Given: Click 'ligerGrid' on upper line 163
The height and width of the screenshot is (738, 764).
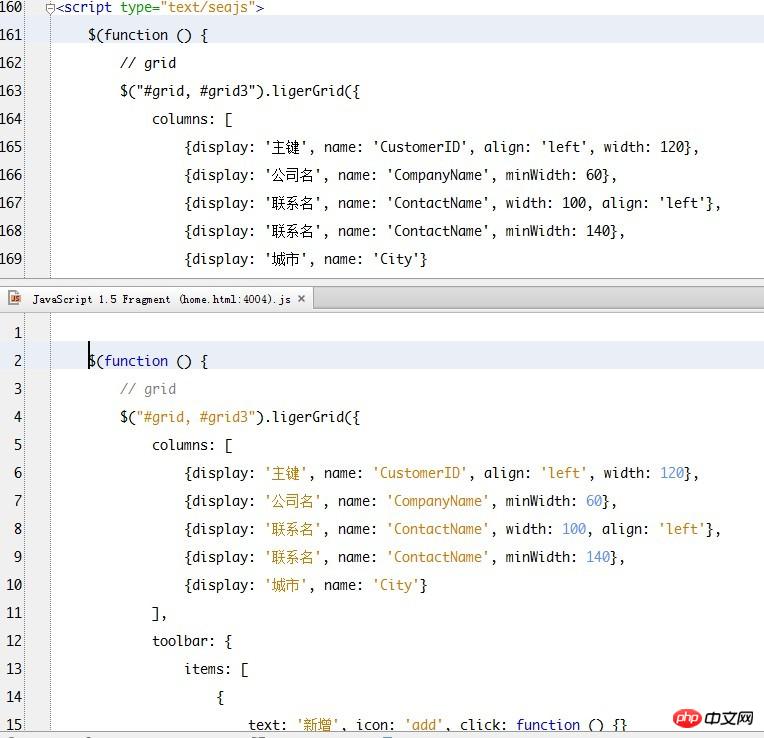Looking at the screenshot, I should (308, 91).
